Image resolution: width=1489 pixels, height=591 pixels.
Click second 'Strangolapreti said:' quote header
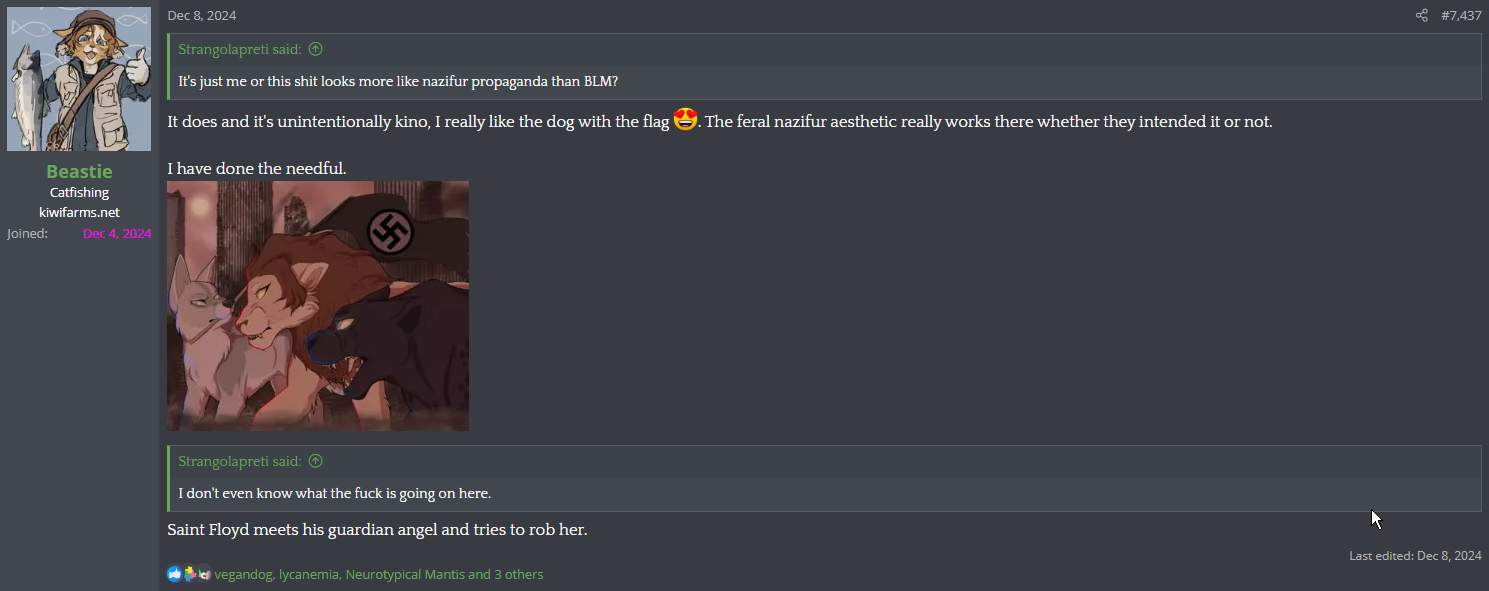tap(240, 461)
